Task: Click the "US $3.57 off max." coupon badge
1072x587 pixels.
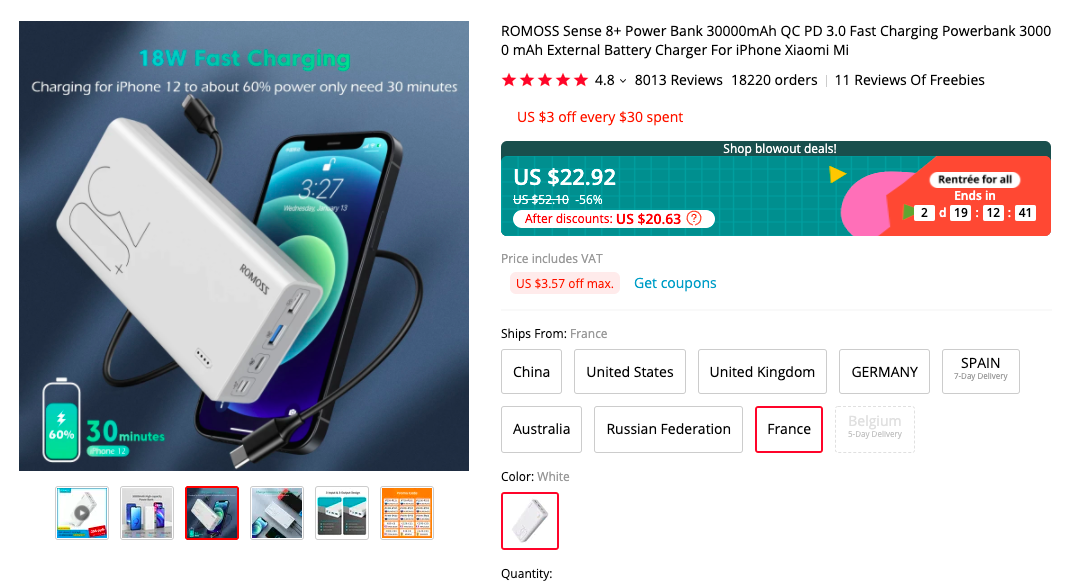Action: tap(565, 283)
